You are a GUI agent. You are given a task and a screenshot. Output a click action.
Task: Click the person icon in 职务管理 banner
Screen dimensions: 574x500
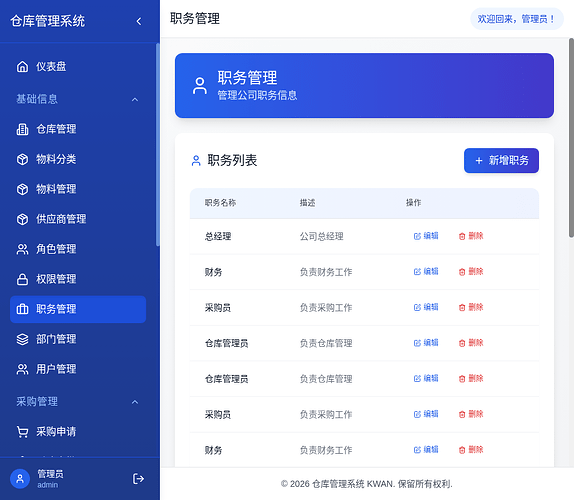click(200, 86)
